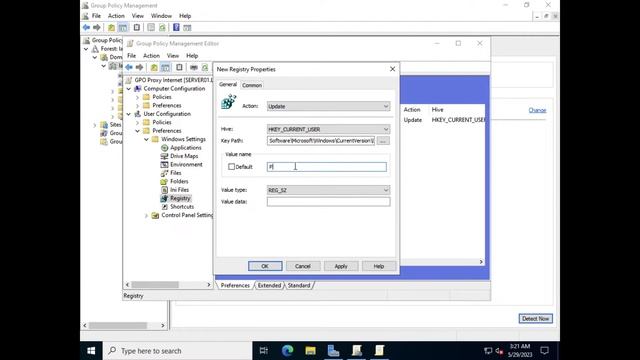Click Value data text field
Image resolution: width=640 pixels, height=360 pixels.
329,202
